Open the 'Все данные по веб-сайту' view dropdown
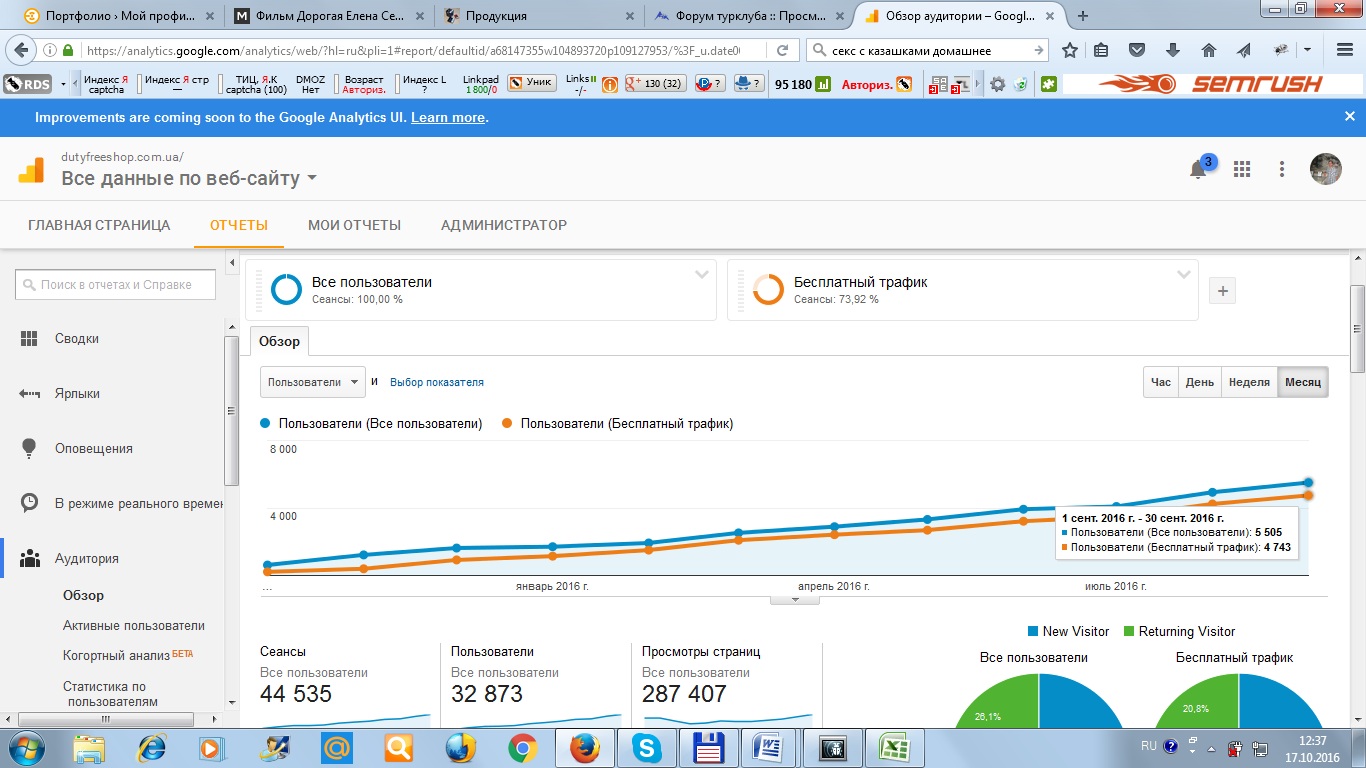Image resolution: width=1366 pixels, height=768 pixels. pyautogui.click(x=189, y=178)
